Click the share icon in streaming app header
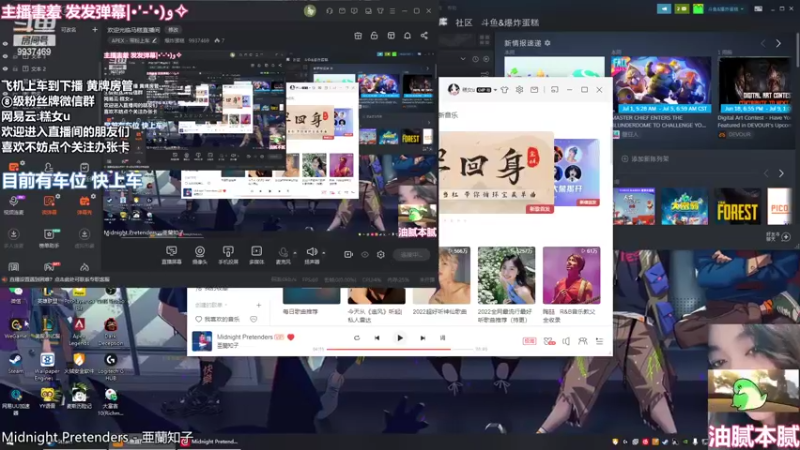This screenshot has height=450, width=800. tap(424, 36)
